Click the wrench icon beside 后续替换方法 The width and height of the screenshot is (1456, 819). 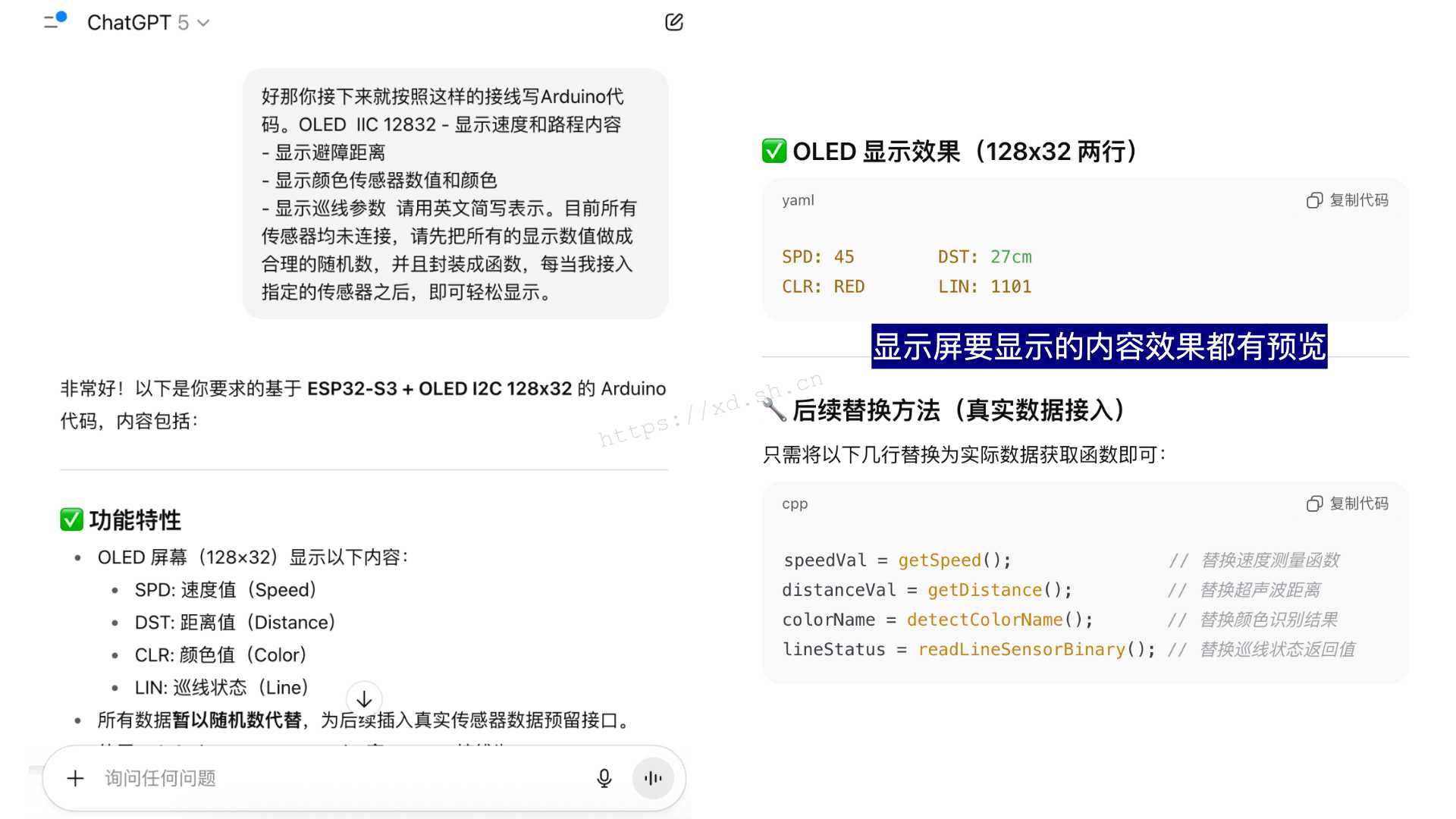click(x=773, y=410)
